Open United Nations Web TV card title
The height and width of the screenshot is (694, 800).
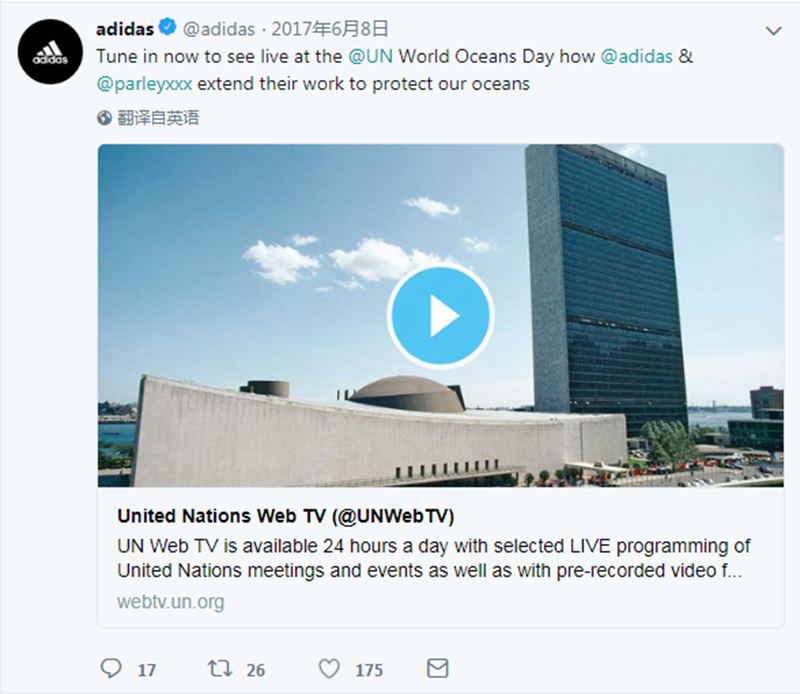(286, 516)
